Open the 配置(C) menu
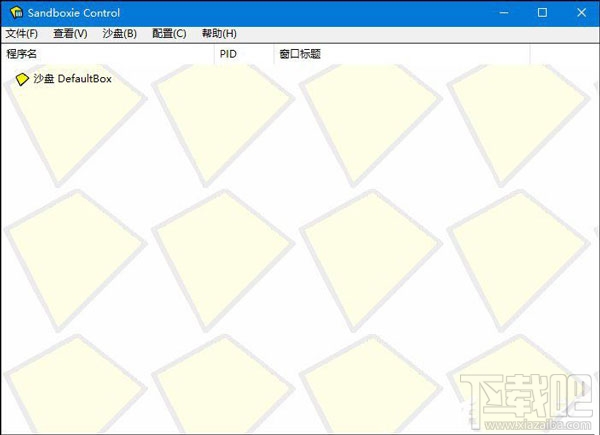Viewport: 600px width, 435px height. coord(169,34)
